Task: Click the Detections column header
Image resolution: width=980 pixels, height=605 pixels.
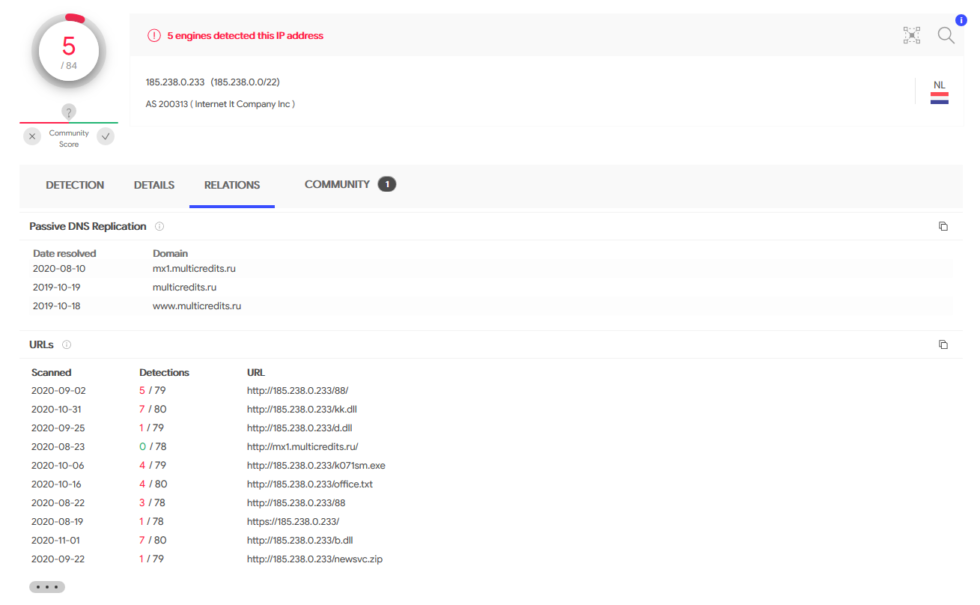Action: click(x=164, y=372)
